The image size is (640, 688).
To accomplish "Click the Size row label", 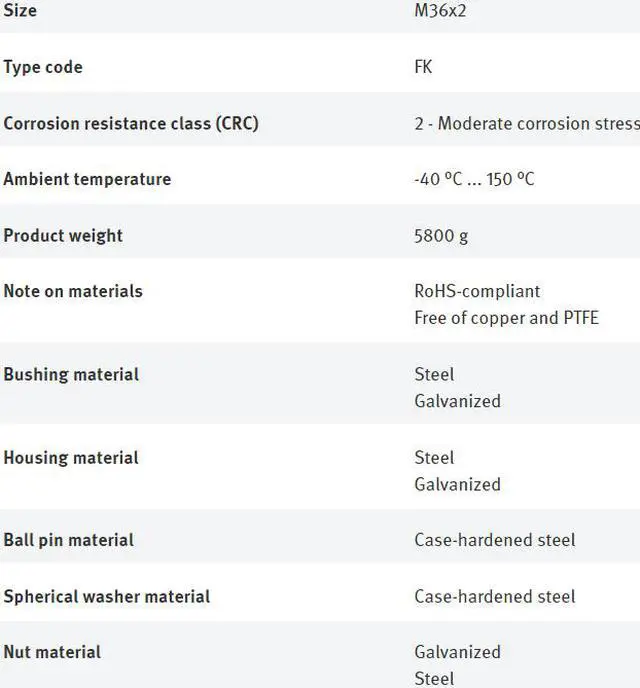I will [20, 11].
